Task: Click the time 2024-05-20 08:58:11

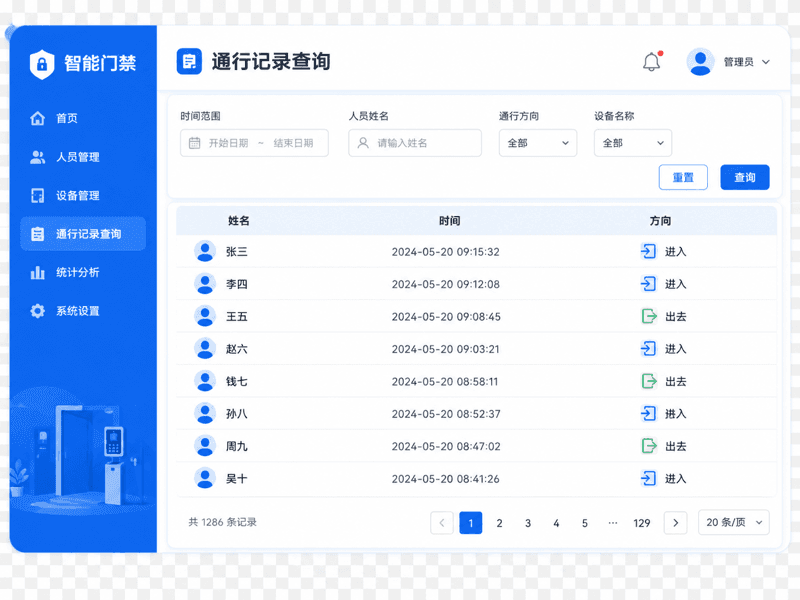Action: coord(444,382)
